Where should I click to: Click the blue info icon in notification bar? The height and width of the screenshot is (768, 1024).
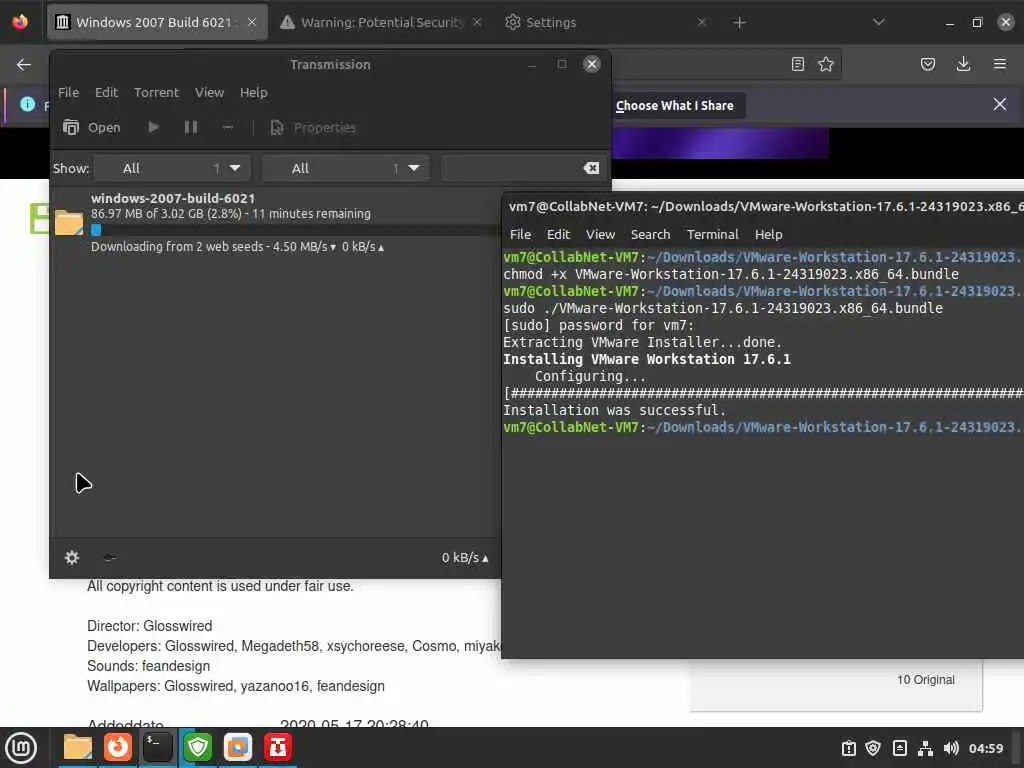(27, 104)
